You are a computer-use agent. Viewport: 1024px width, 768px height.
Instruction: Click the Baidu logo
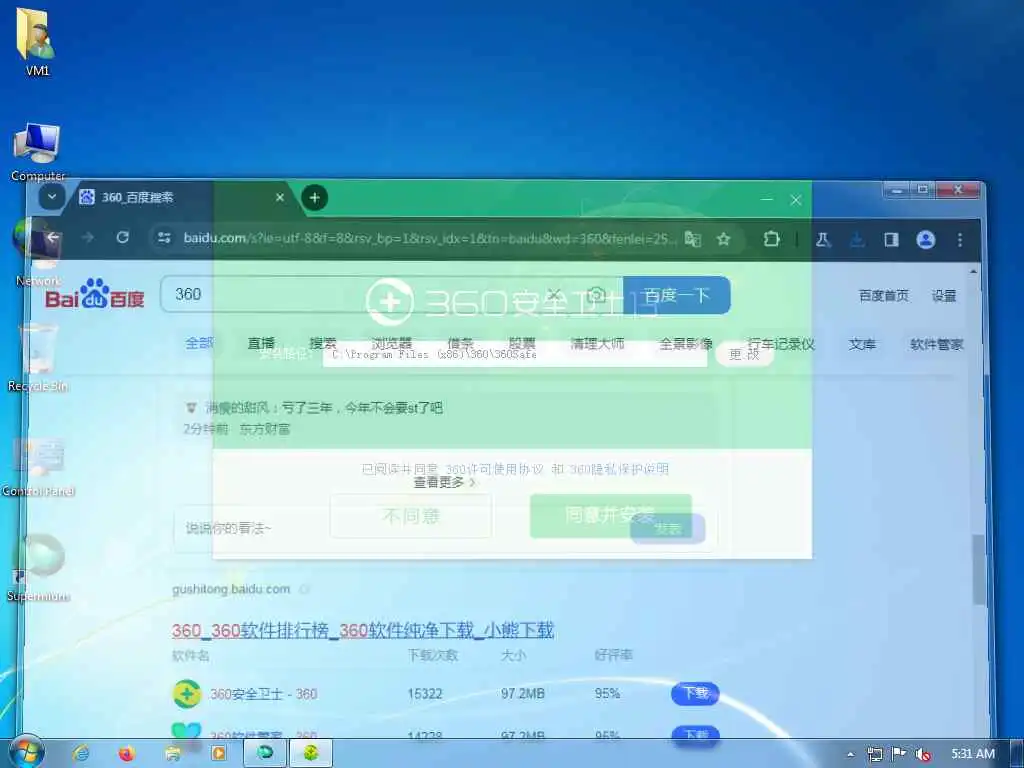click(95, 294)
